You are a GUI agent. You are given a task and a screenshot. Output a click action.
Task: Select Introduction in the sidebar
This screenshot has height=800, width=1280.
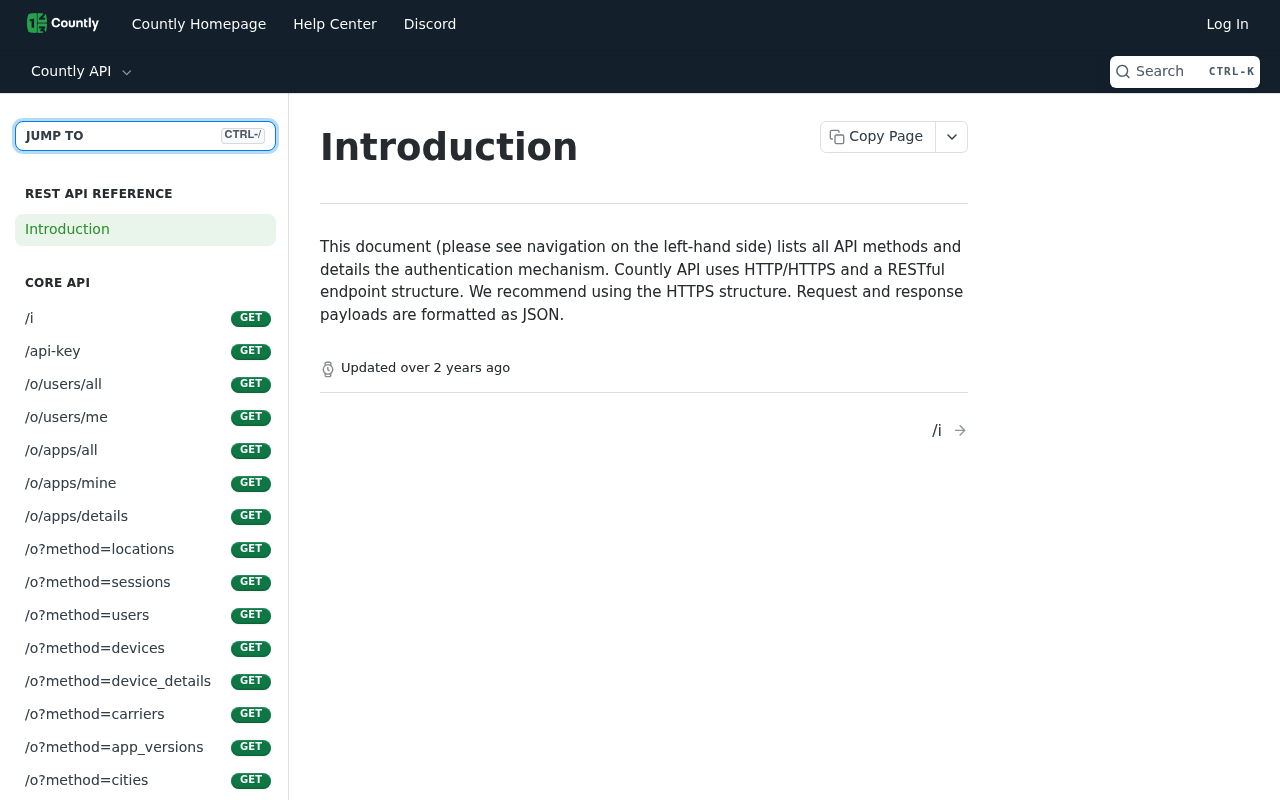click(146, 229)
